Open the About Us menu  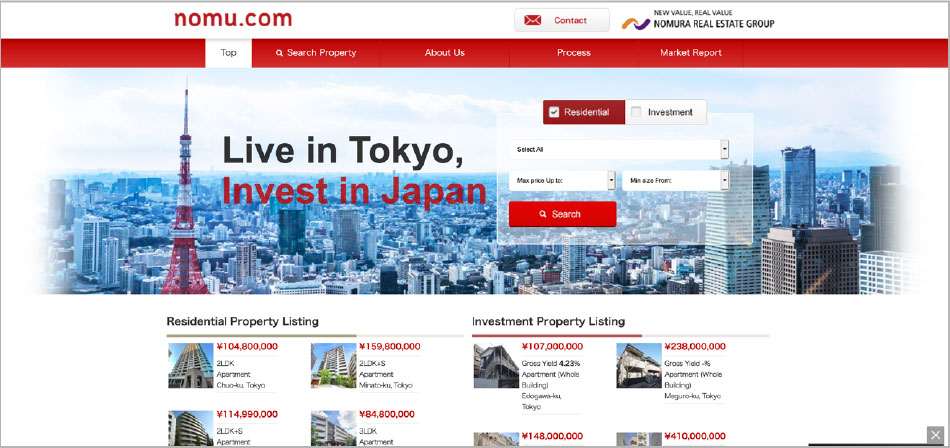pyautogui.click(x=445, y=53)
